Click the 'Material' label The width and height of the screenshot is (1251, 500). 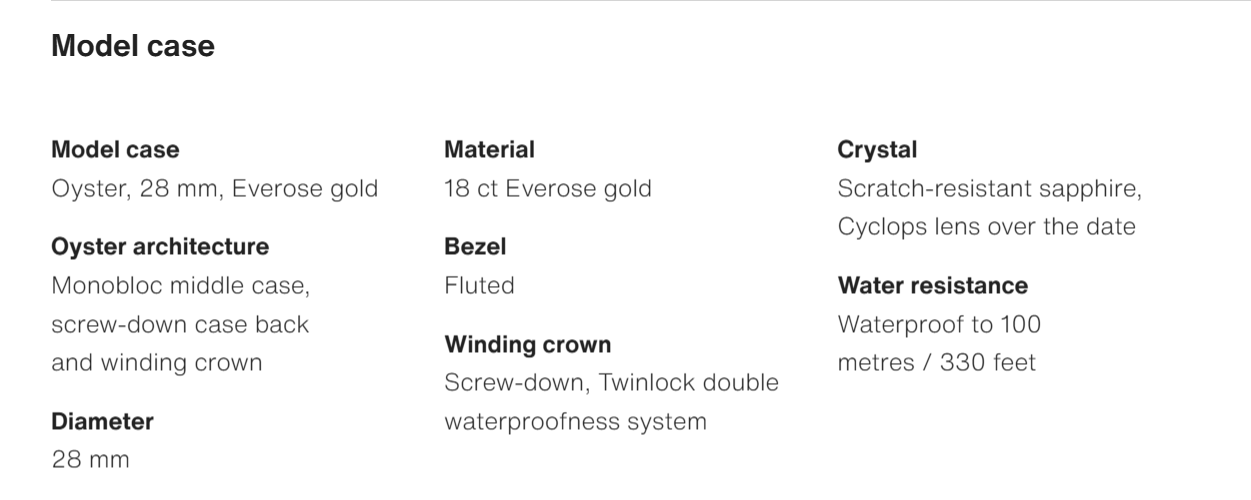coord(489,150)
